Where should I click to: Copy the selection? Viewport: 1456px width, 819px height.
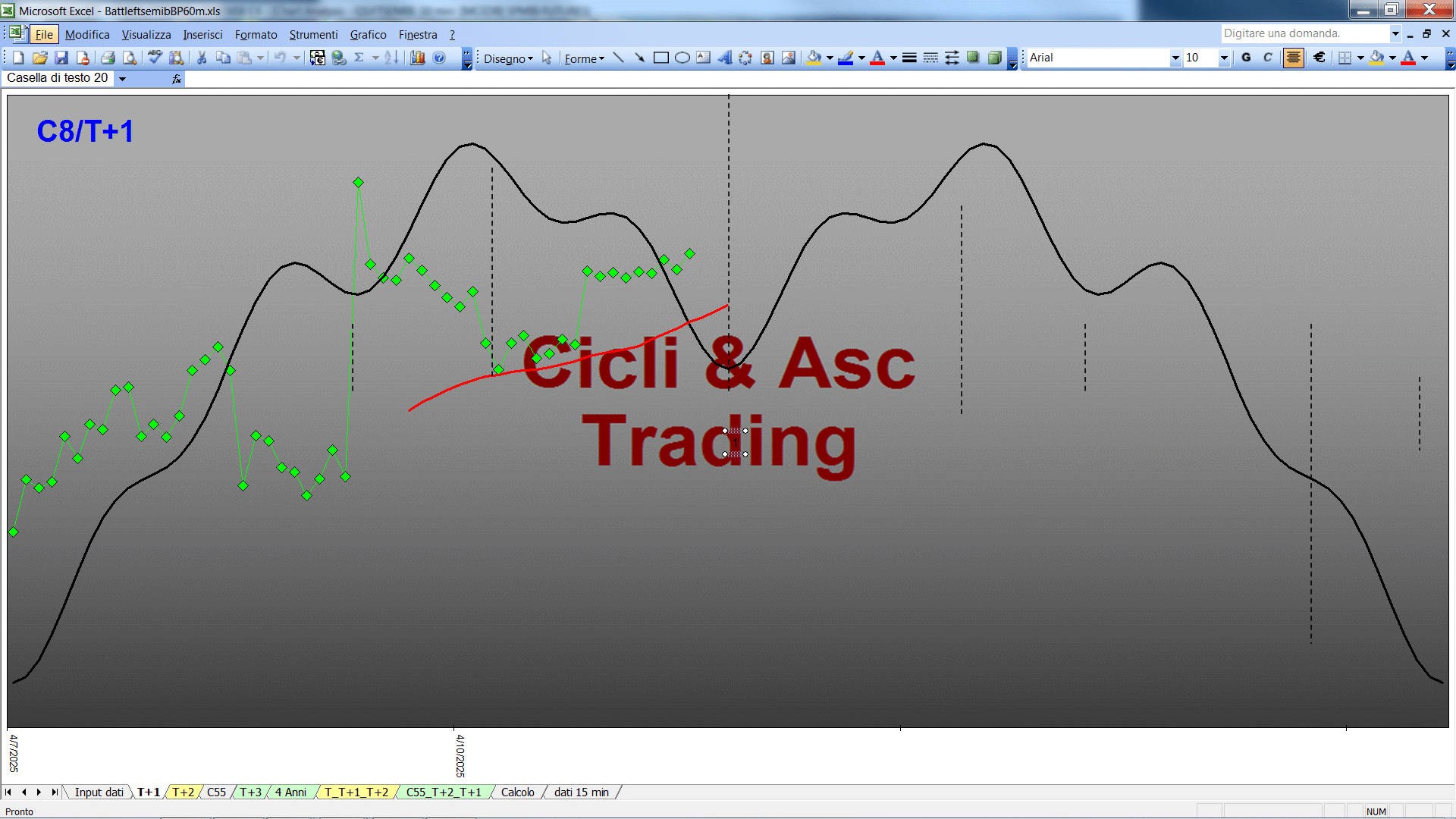click(x=223, y=58)
